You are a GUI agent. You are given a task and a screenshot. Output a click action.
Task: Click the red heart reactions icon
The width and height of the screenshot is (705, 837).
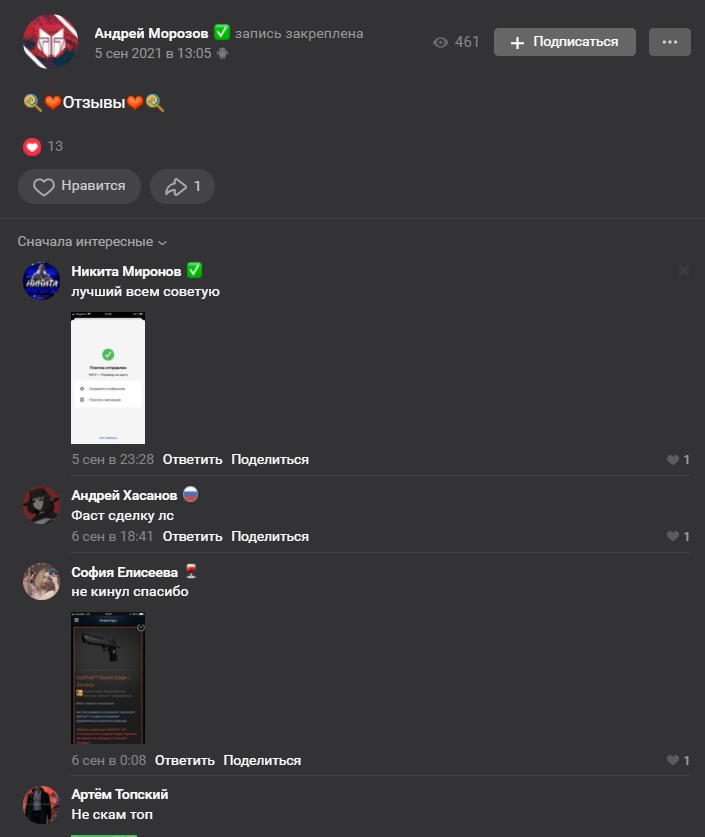pyautogui.click(x=32, y=147)
